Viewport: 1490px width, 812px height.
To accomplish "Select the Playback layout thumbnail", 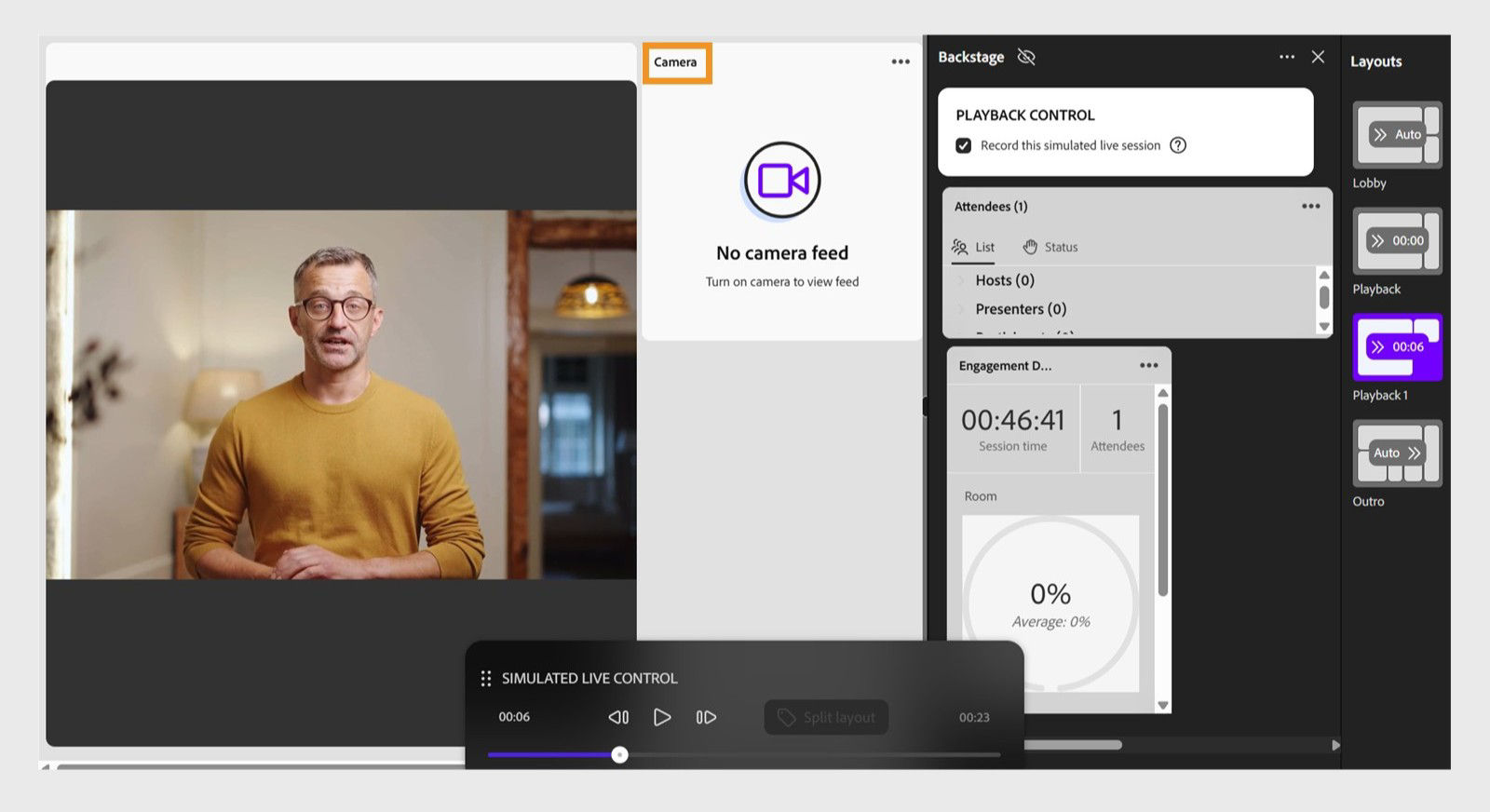I will click(1397, 241).
